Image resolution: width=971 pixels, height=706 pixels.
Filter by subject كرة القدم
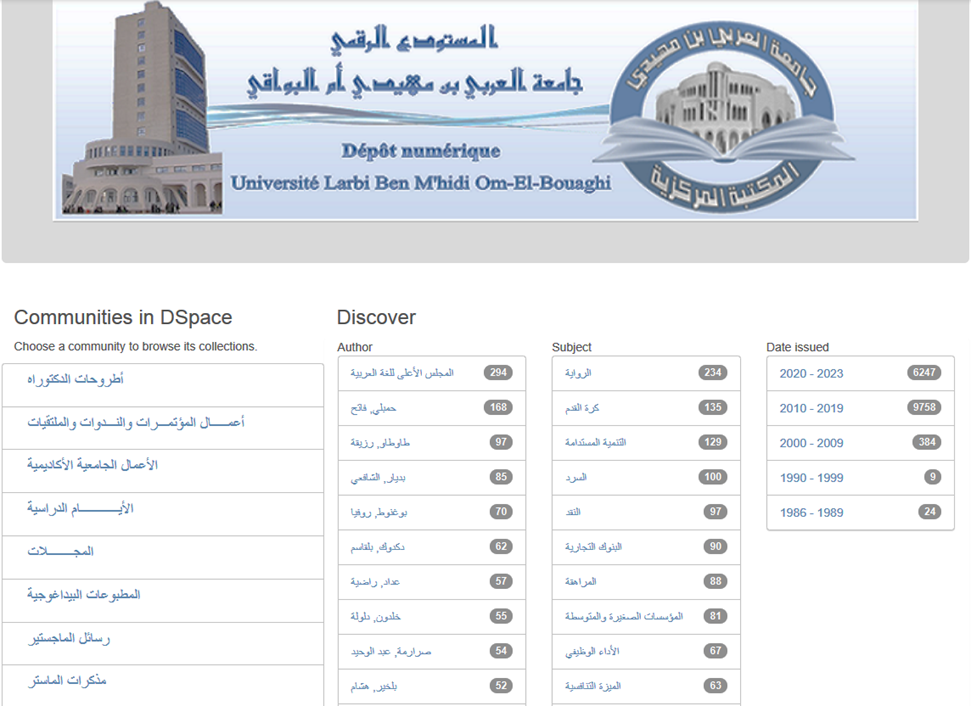pos(581,408)
